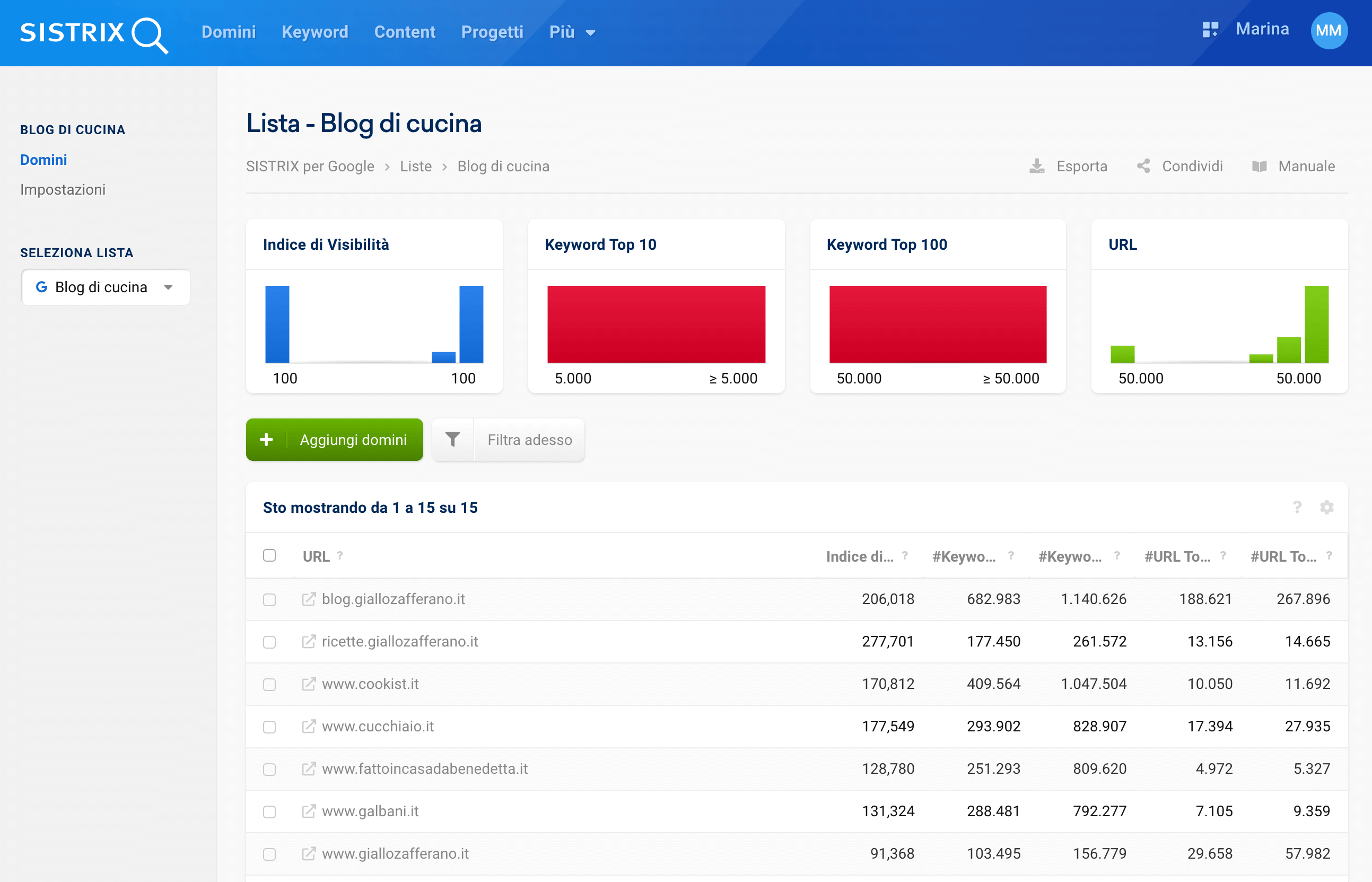The image size is (1372, 882).
Task: Click SISTRIX per Google breadcrumb link
Action: 310,166
